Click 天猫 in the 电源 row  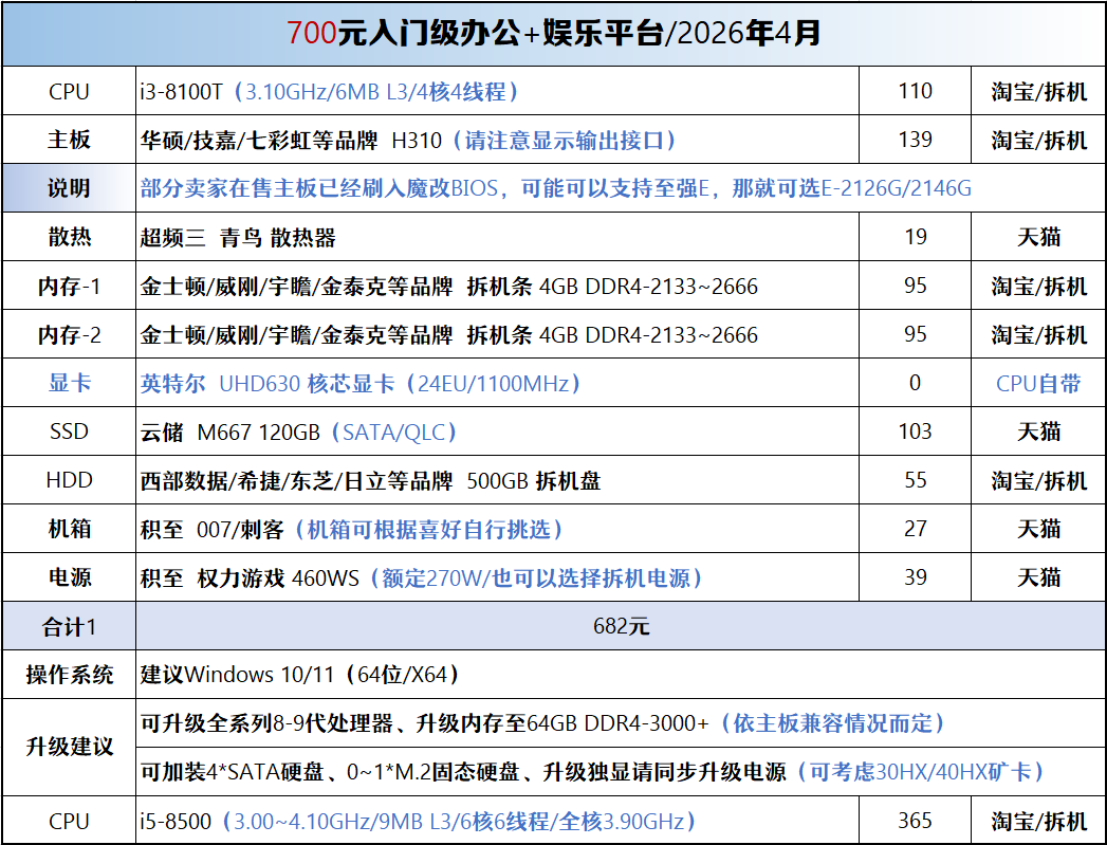[1038, 577]
